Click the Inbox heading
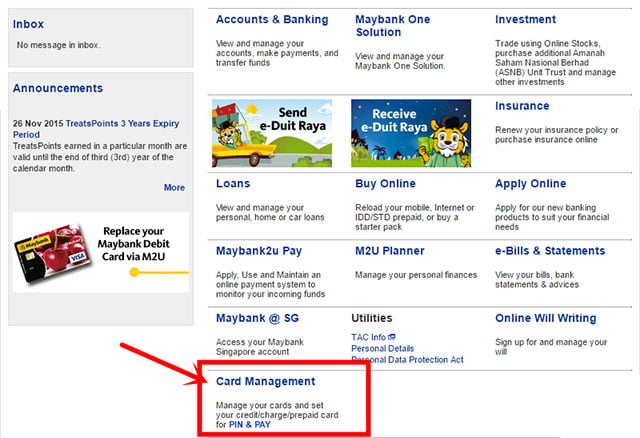640x438 pixels. tap(28, 24)
